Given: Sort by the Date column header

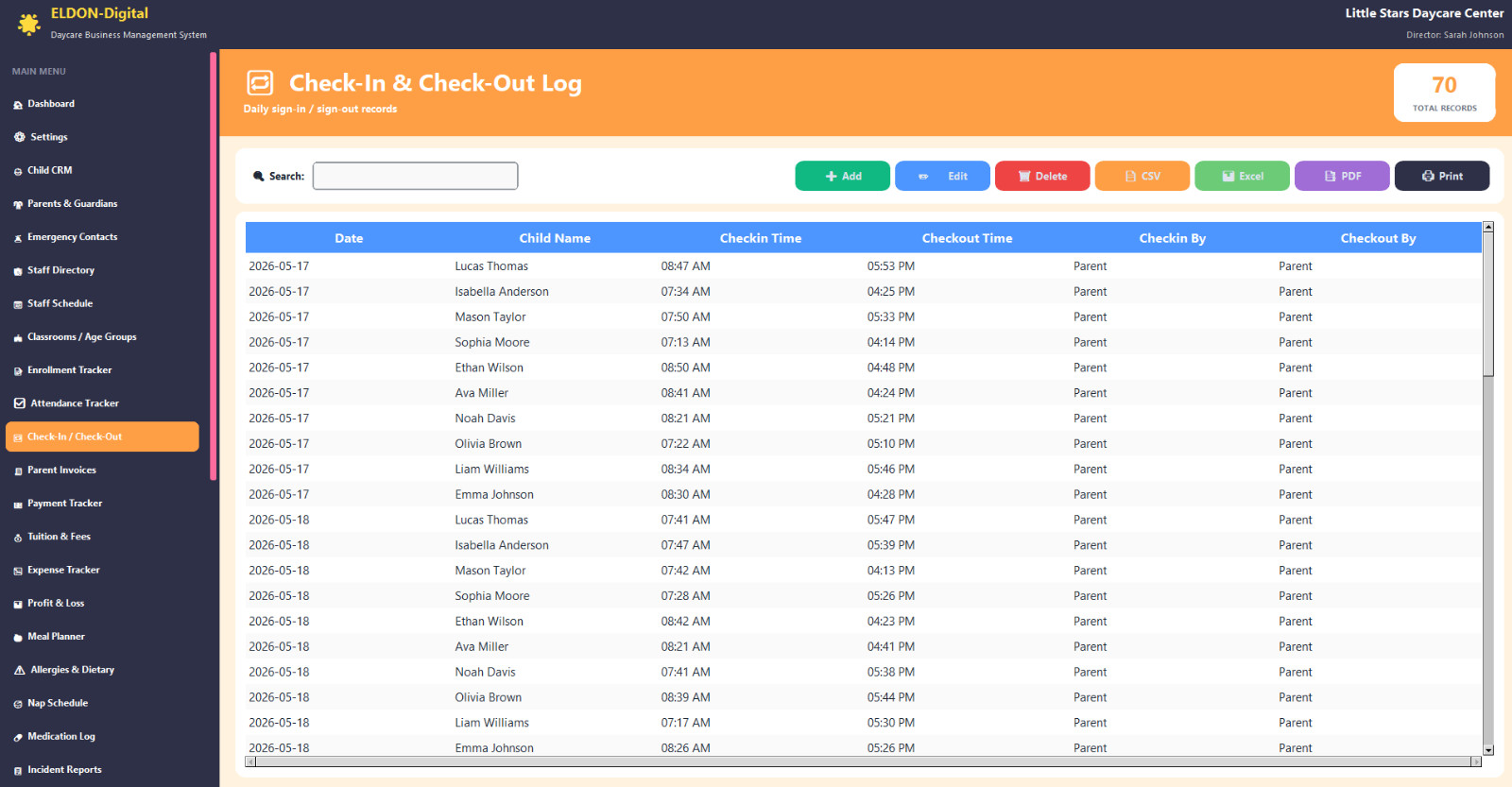Looking at the screenshot, I should [x=349, y=238].
